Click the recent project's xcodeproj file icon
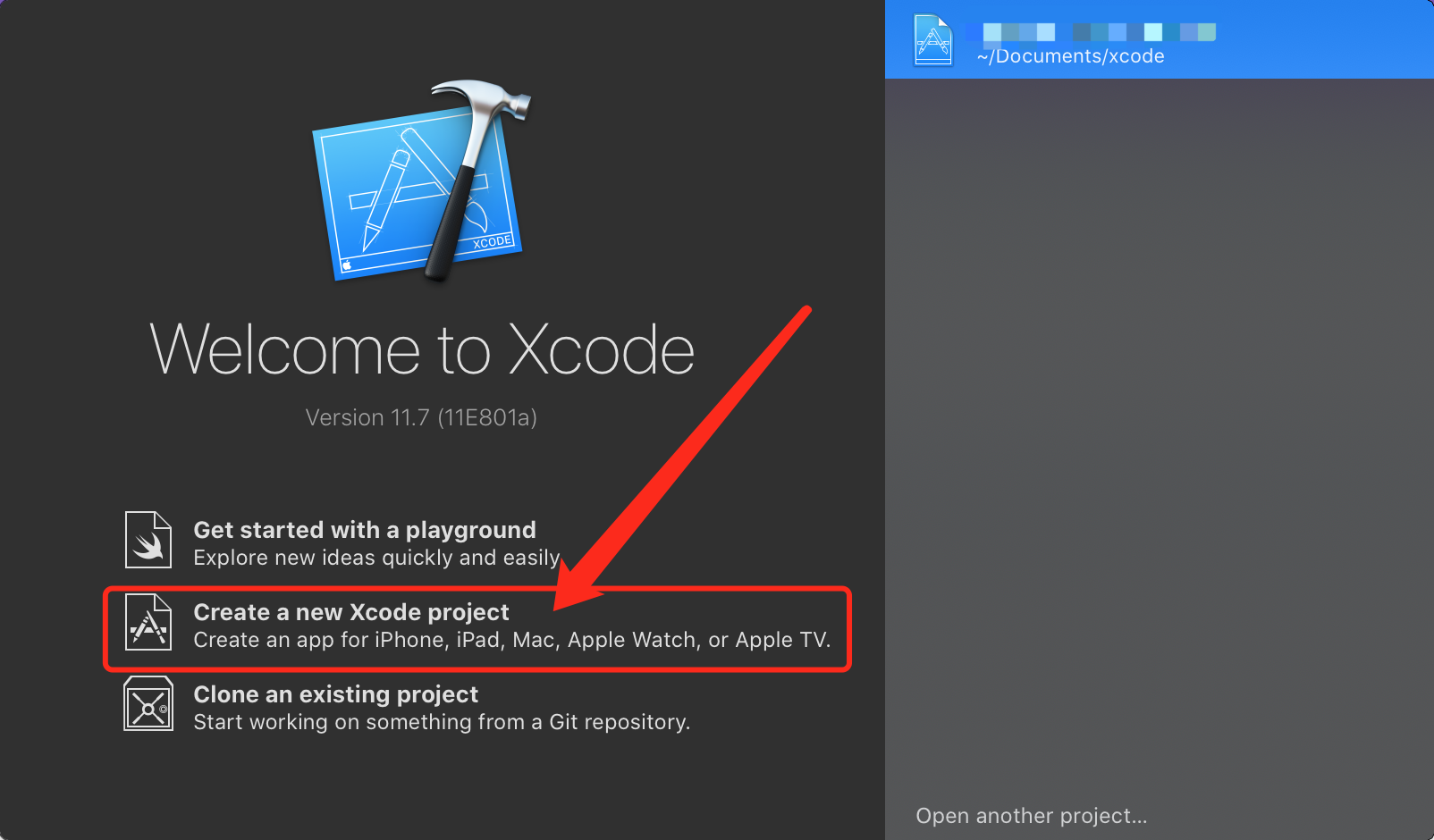The width and height of the screenshot is (1434, 840). coord(933,40)
